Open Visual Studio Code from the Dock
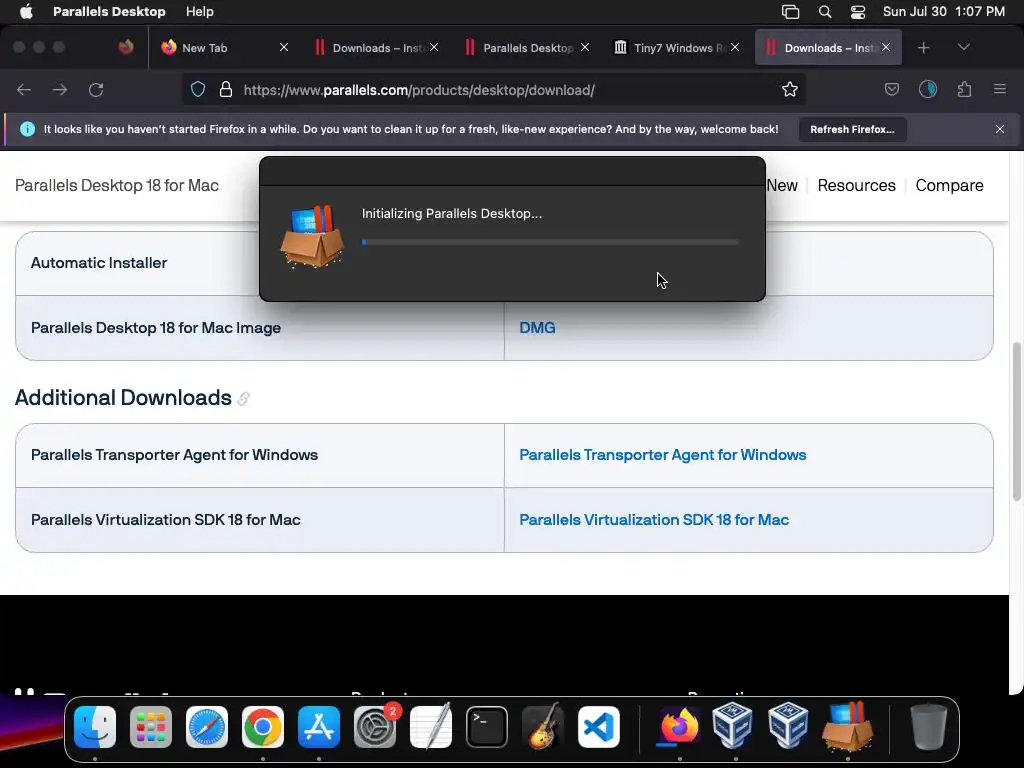Viewport: 1024px width, 768px height. pos(599,727)
